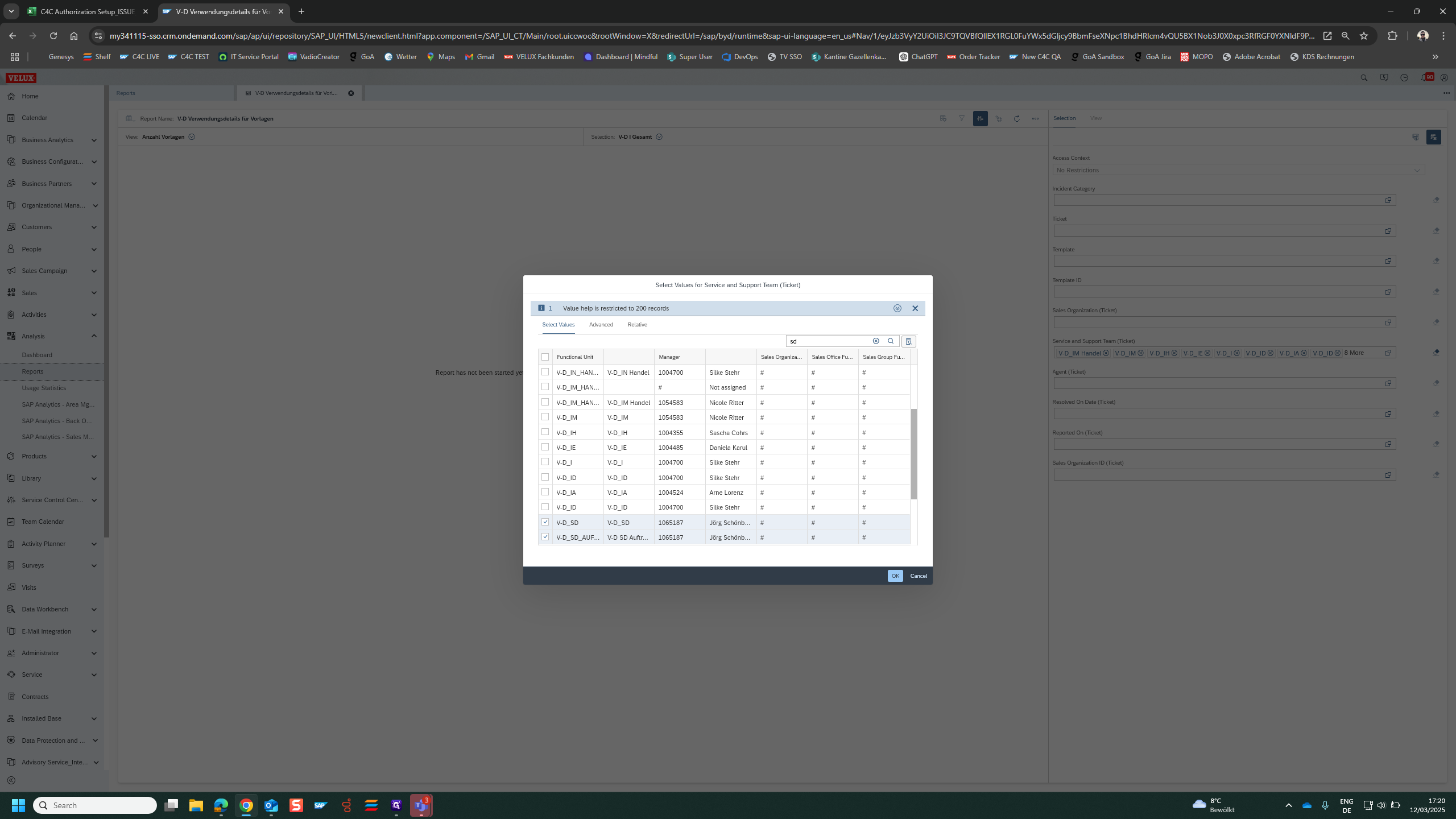Reload the page in Chrome
Screen dimensions: 1456x819
coord(53,36)
